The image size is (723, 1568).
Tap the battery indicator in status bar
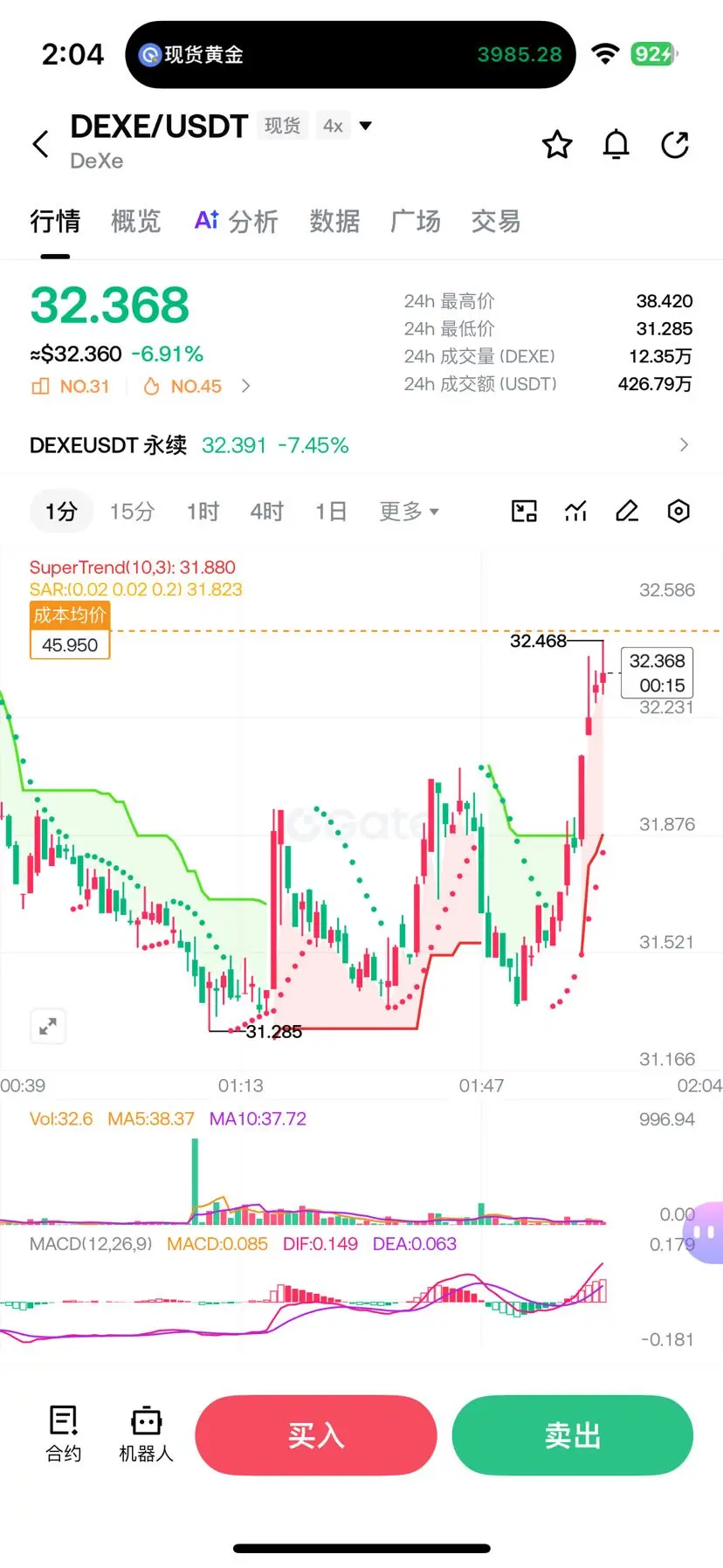click(x=655, y=54)
